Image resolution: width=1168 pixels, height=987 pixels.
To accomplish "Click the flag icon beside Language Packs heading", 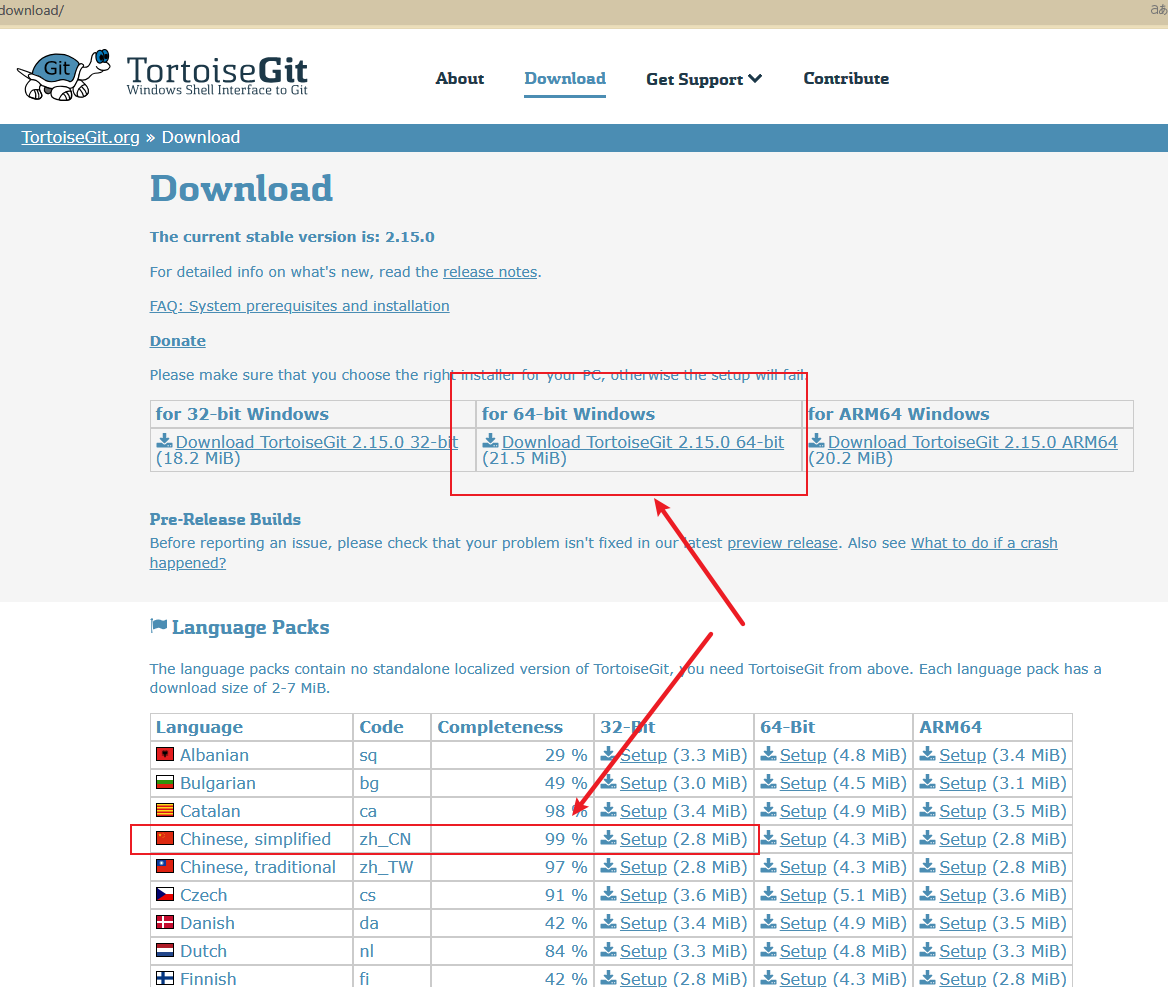I will coord(158,625).
